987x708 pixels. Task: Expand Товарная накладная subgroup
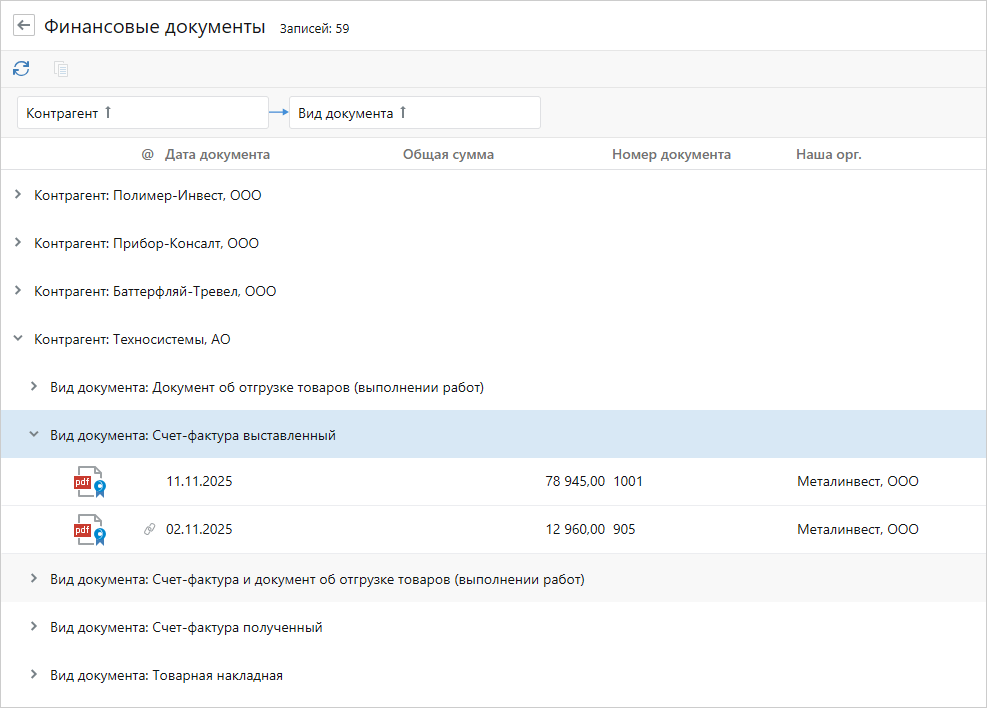pos(34,675)
